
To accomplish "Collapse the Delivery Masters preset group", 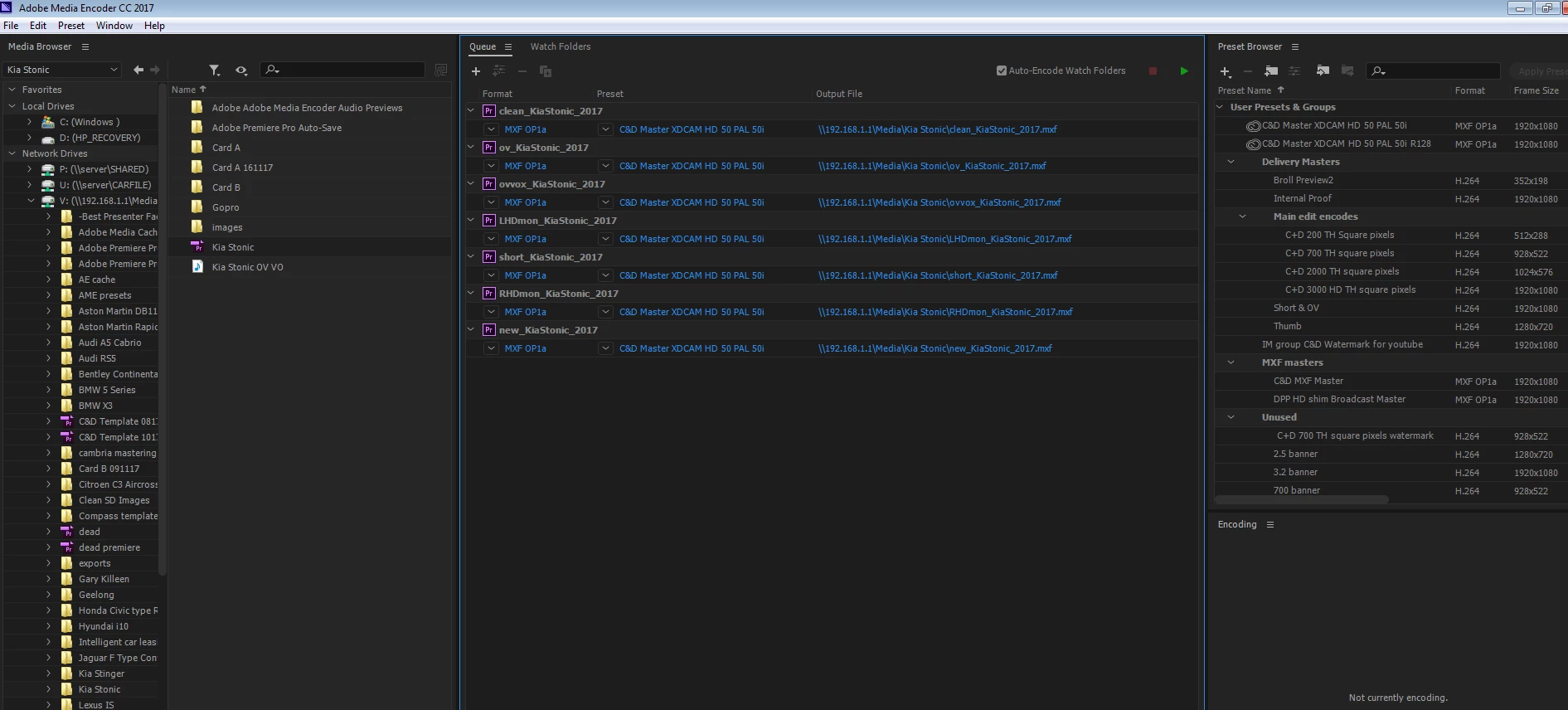I will pos(1231,162).
